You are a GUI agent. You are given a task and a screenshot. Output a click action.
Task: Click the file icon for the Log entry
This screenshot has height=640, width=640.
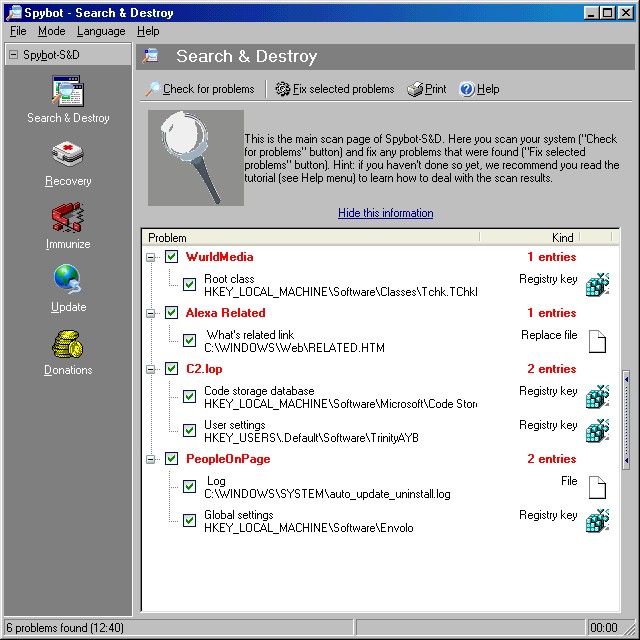597,487
